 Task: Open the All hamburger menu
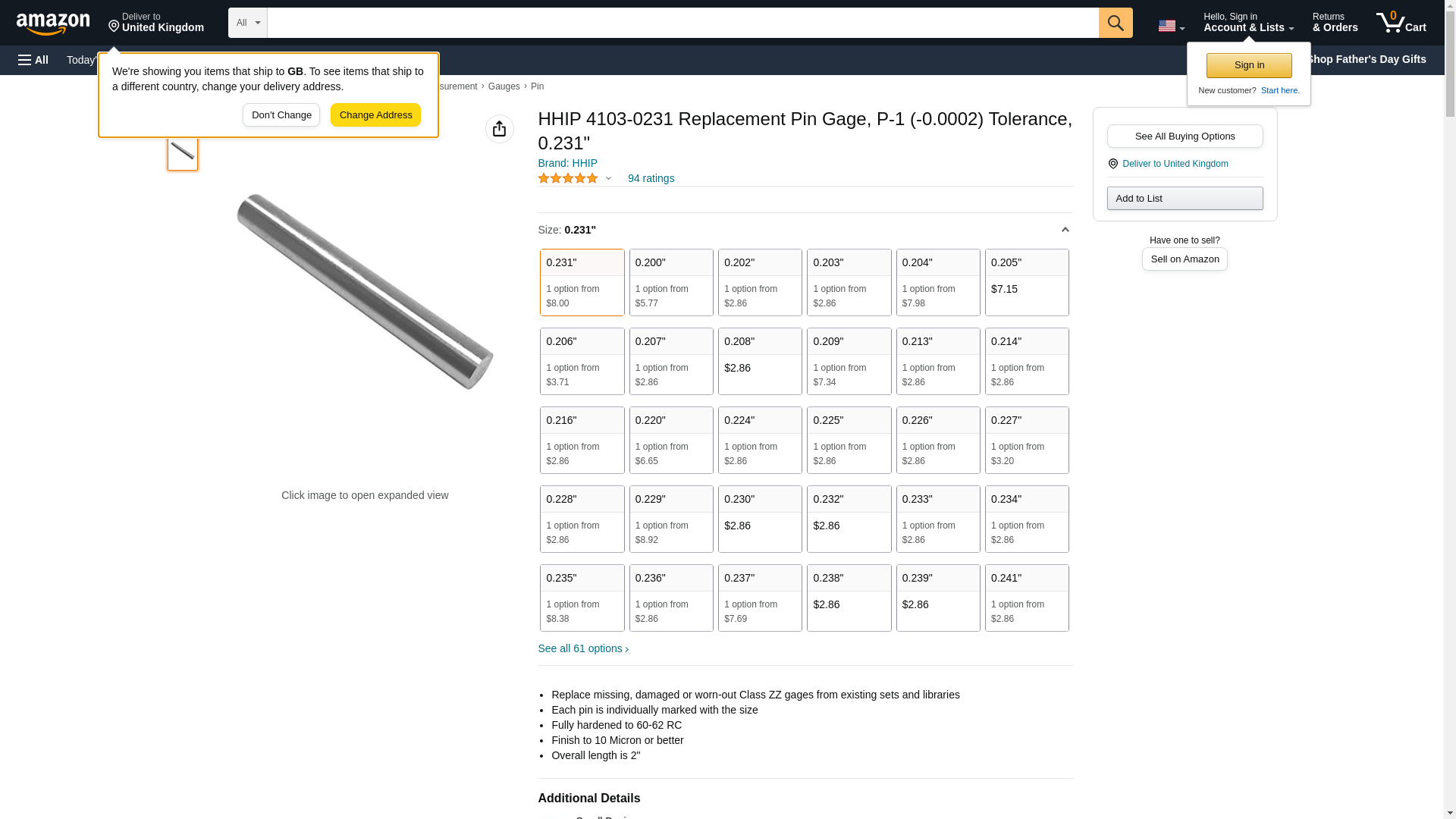tap(33, 60)
